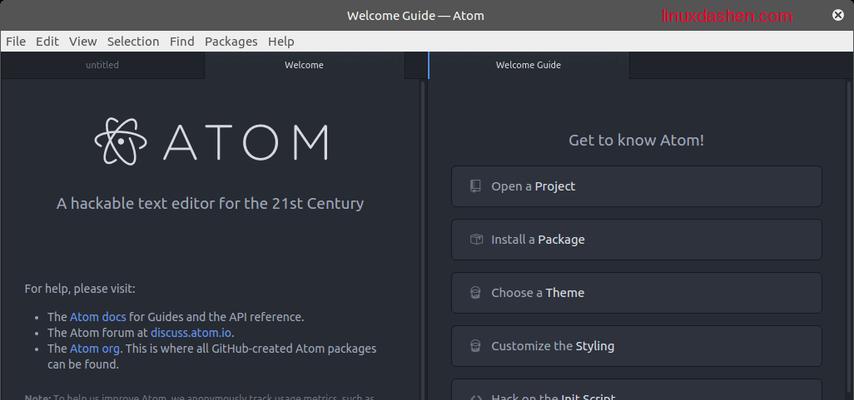Click the package box icon beside Install a Package
The width and height of the screenshot is (854, 400).
[476, 239]
